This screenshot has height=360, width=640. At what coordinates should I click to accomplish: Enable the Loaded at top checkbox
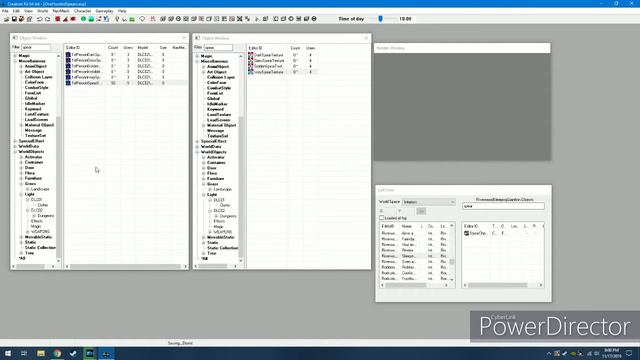click(x=382, y=218)
